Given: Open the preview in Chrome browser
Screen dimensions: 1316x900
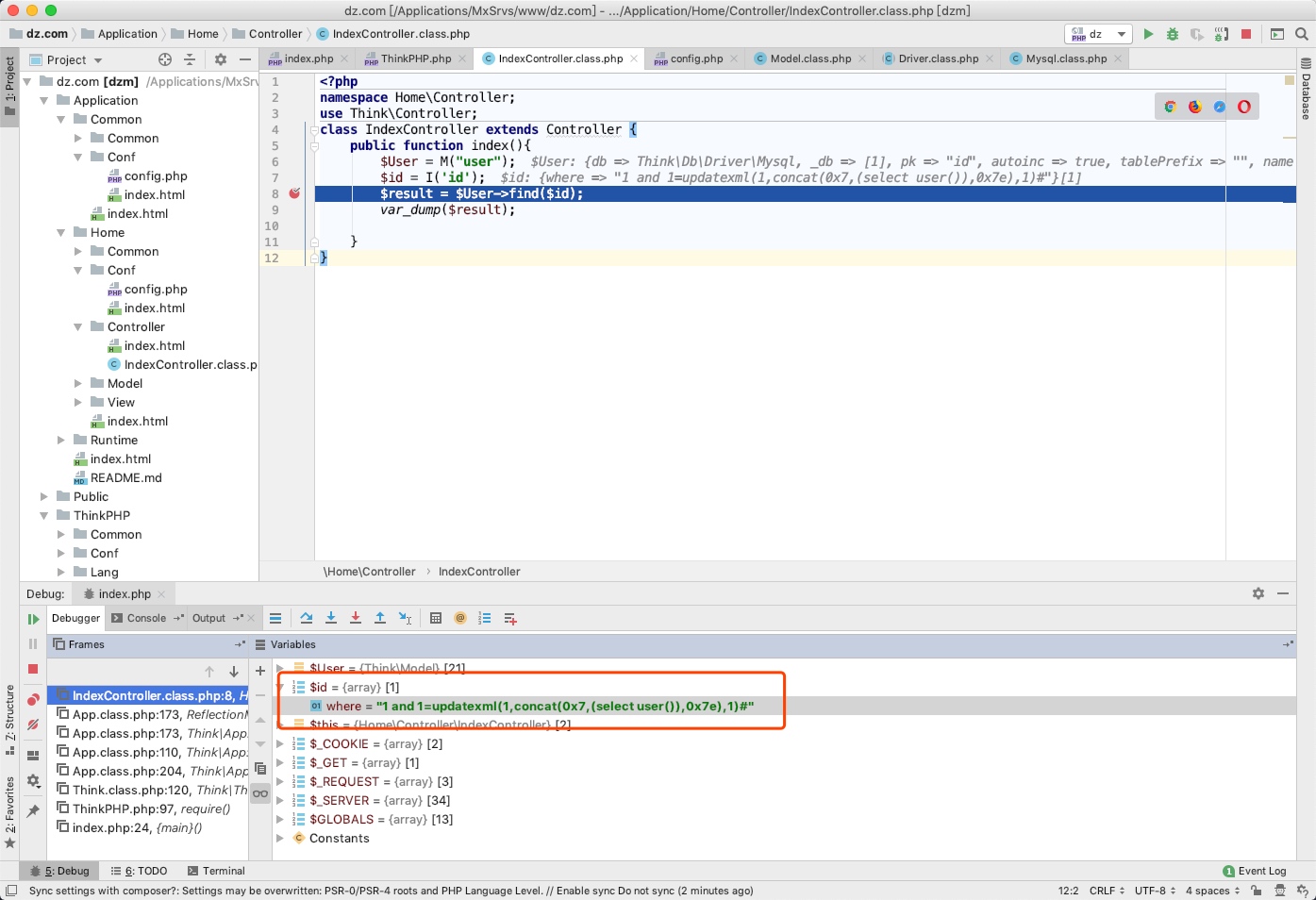Looking at the screenshot, I should [x=1170, y=107].
